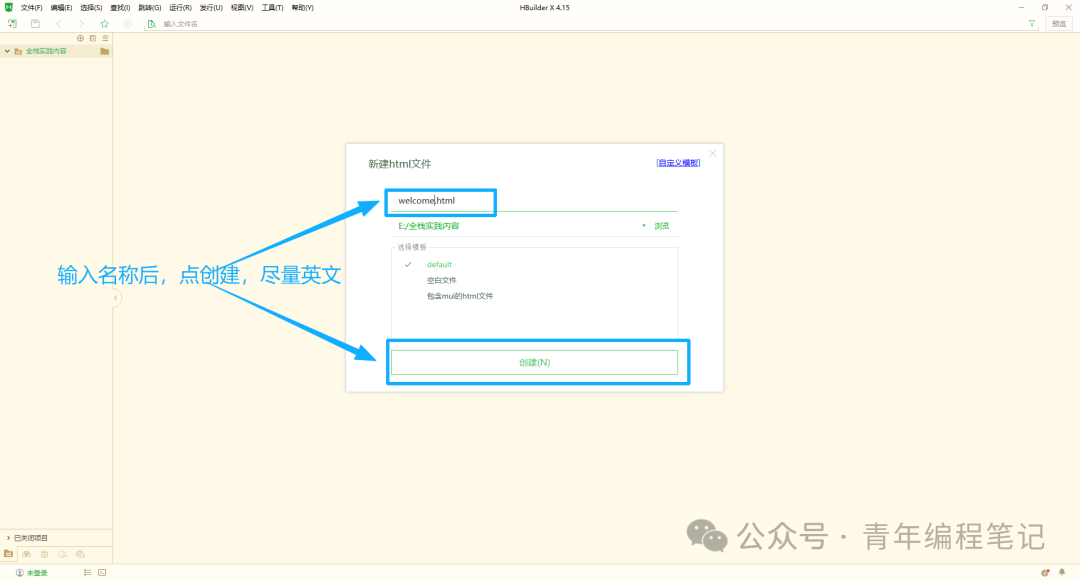This screenshot has height=580, width=1080.
Task: Click the save icon in toolbar
Action: [35, 23]
